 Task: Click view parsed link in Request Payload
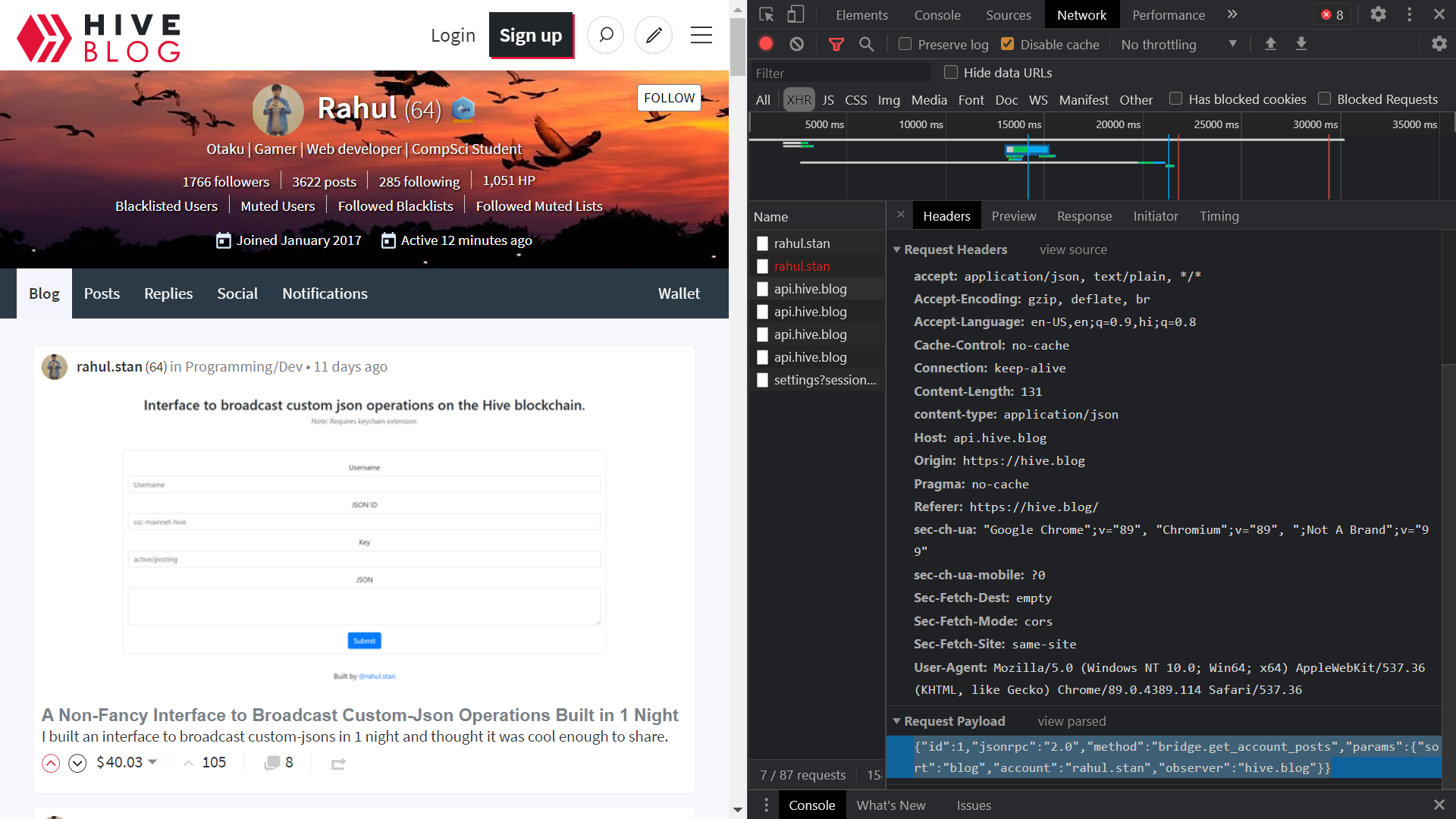[x=1072, y=721]
